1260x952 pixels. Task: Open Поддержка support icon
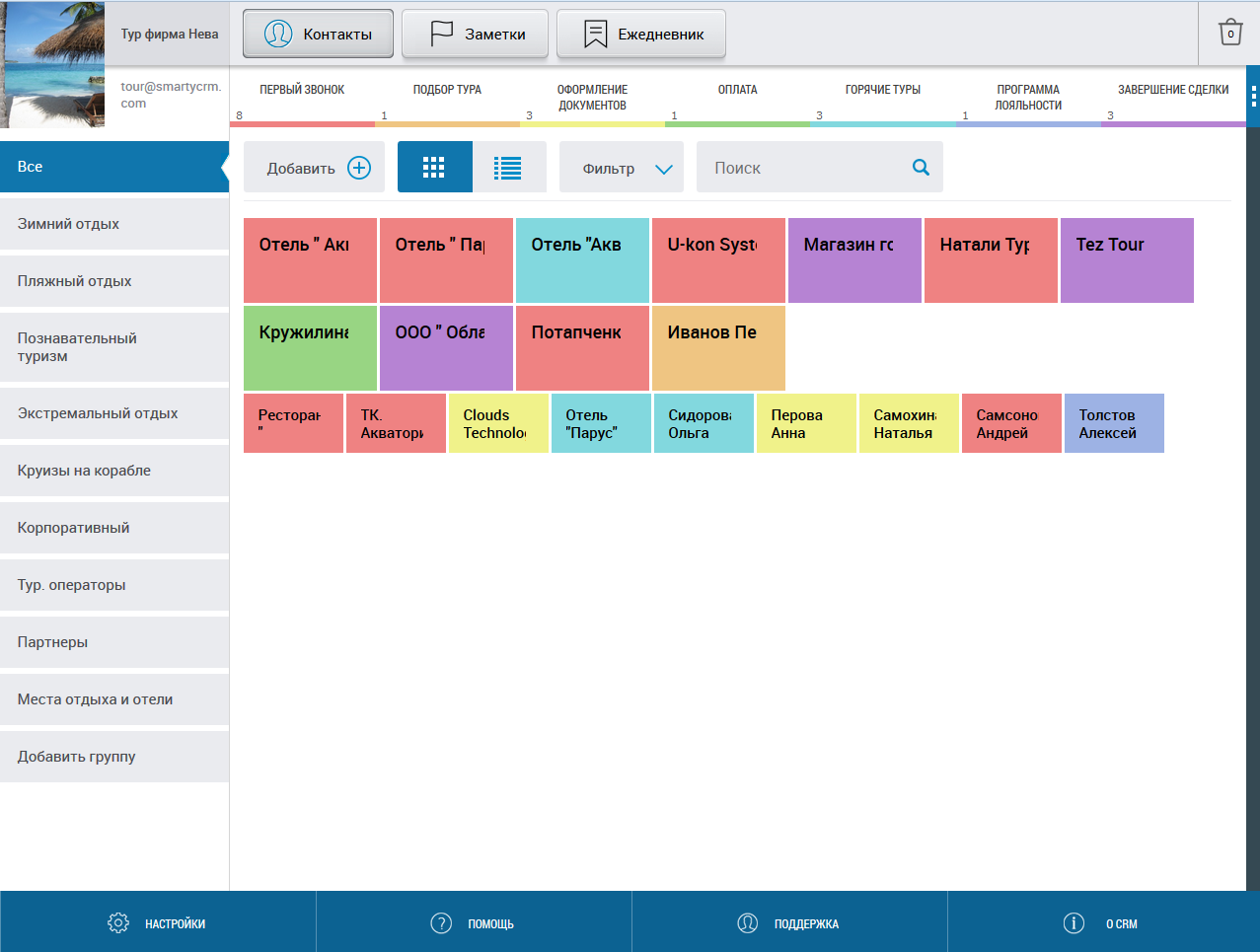pos(748,923)
